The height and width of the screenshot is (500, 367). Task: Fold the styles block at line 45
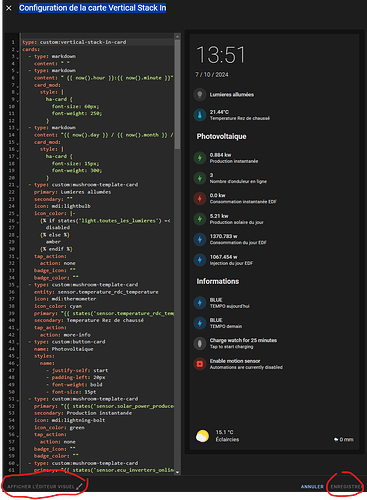coord(17,357)
